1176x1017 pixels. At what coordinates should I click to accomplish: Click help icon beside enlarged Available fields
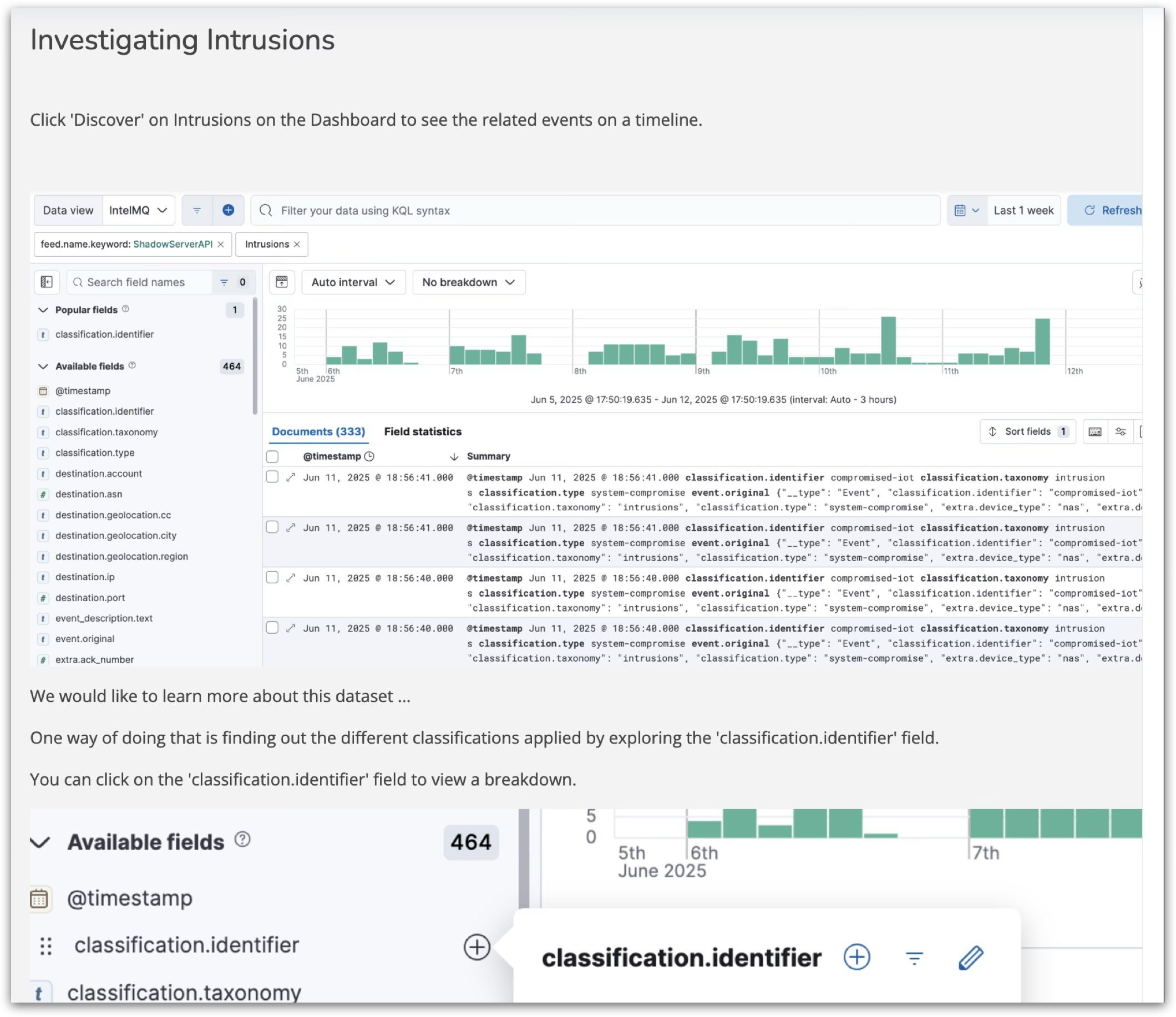242,840
